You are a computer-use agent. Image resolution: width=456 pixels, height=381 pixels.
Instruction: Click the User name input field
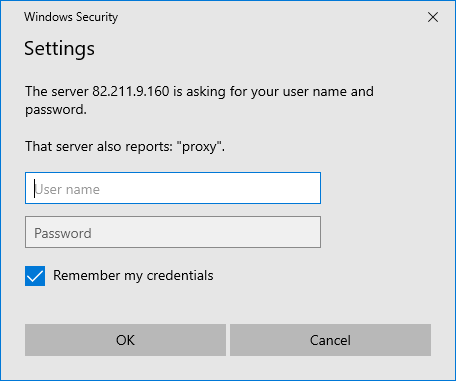[173, 188]
